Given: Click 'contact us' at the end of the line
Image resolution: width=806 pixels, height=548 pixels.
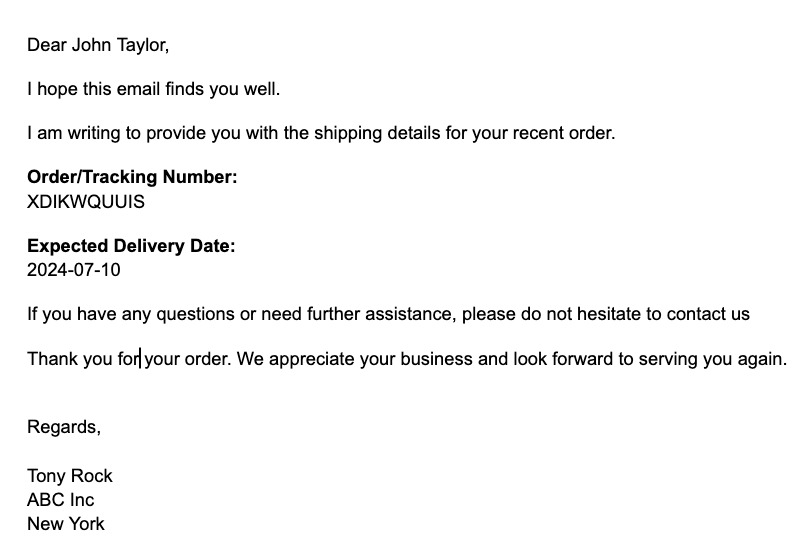Looking at the screenshot, I should (x=708, y=314).
